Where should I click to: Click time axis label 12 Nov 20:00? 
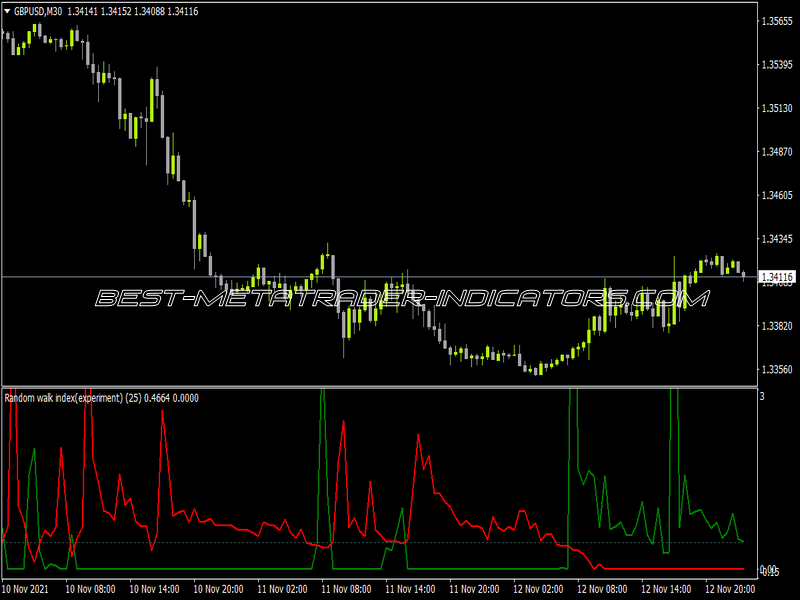tap(730, 589)
